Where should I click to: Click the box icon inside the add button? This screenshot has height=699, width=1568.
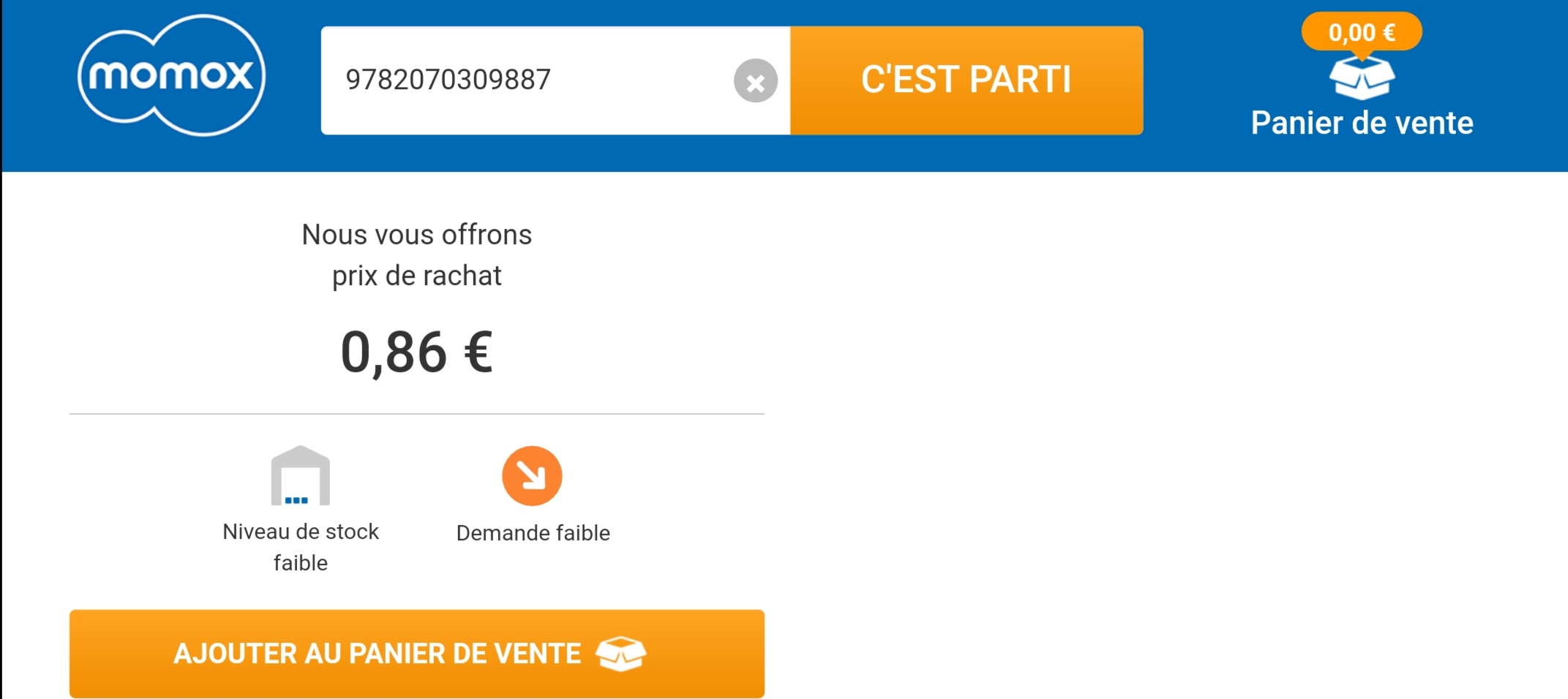623,653
